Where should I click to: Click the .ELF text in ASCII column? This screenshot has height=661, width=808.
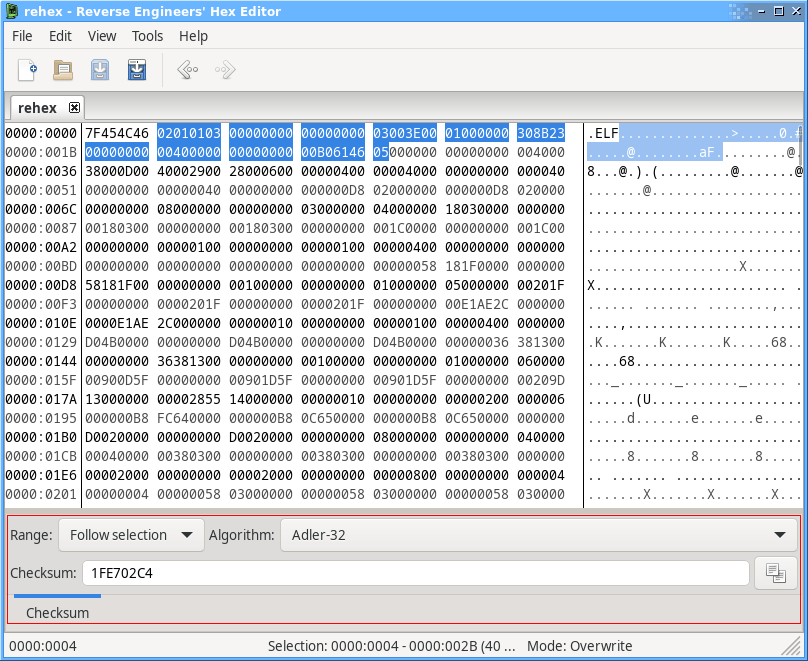(x=603, y=133)
